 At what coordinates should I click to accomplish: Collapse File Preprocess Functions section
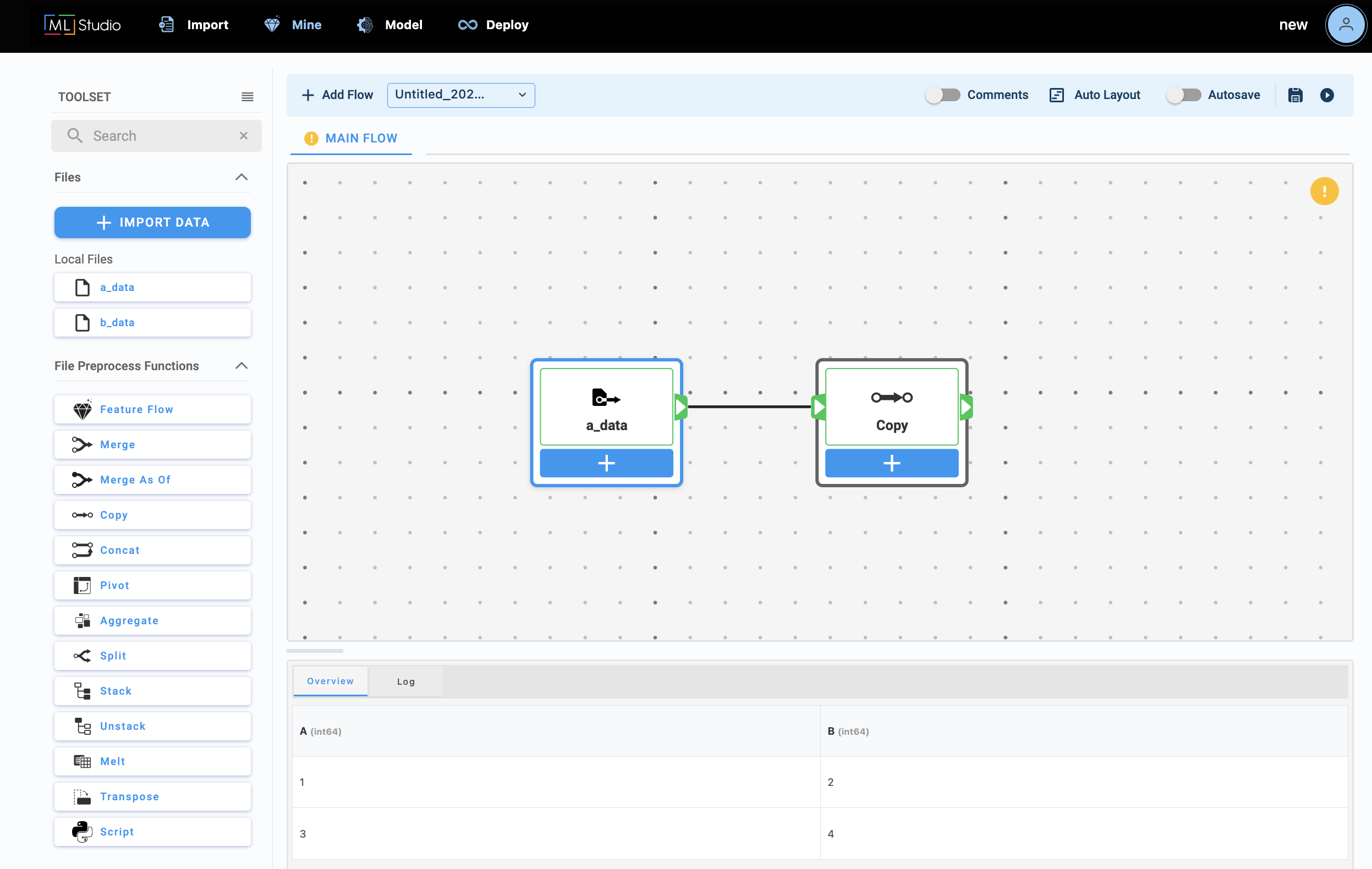point(242,366)
